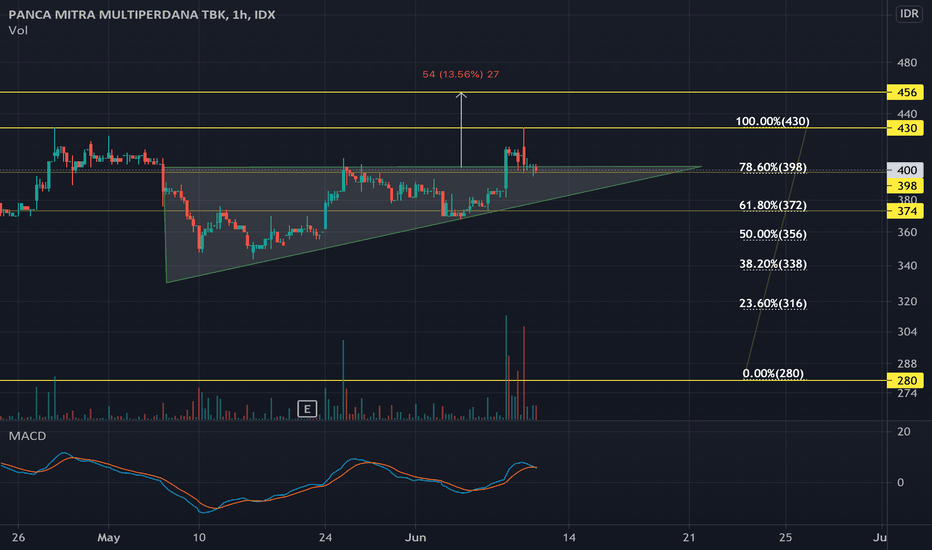The height and width of the screenshot is (550, 932).
Task: Click the 61.80%(372) Fibonacci level text
Action: click(x=773, y=205)
